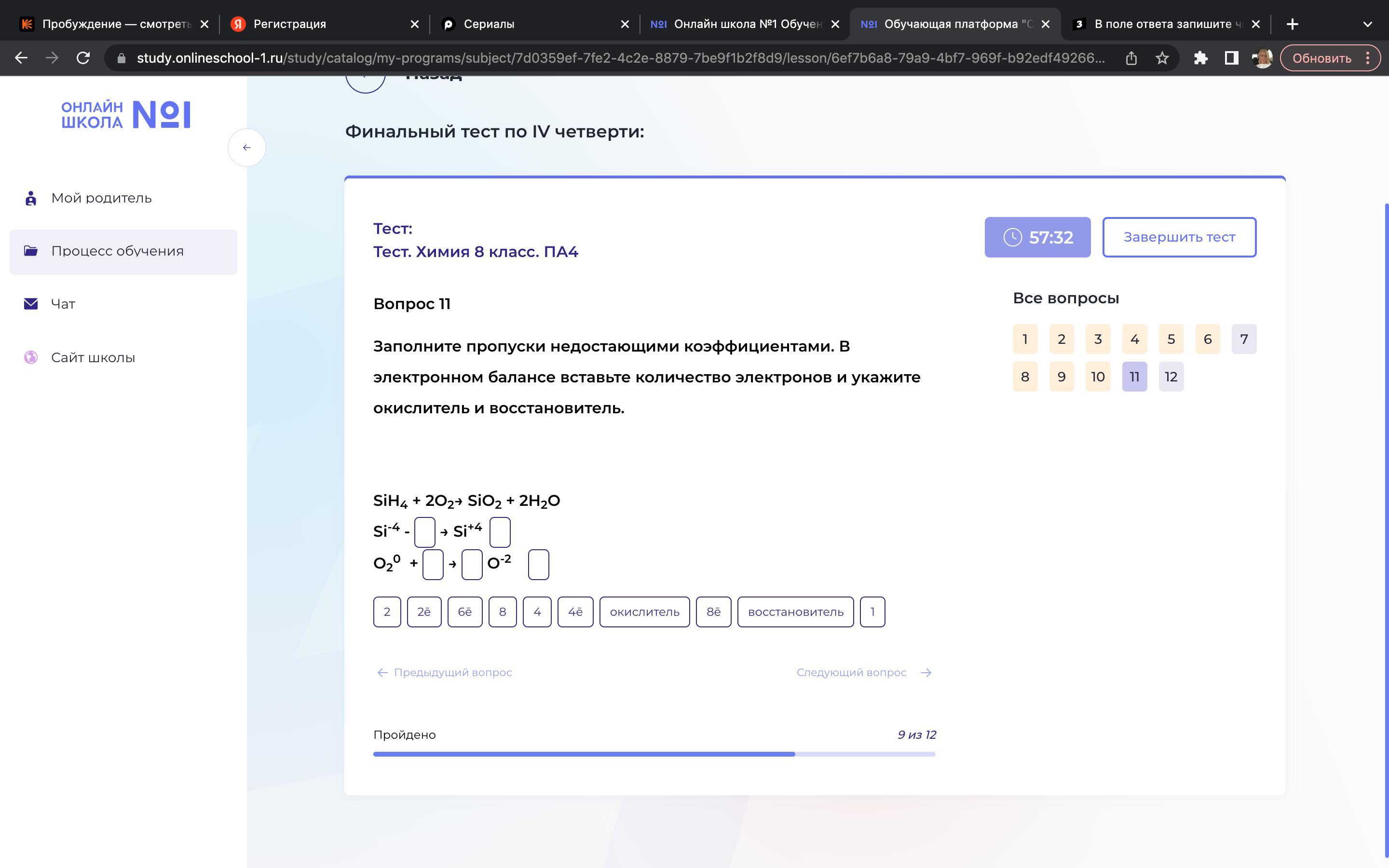Image resolution: width=1389 pixels, height=868 pixels.
Task: Jump to question 7
Action: pos(1243,339)
